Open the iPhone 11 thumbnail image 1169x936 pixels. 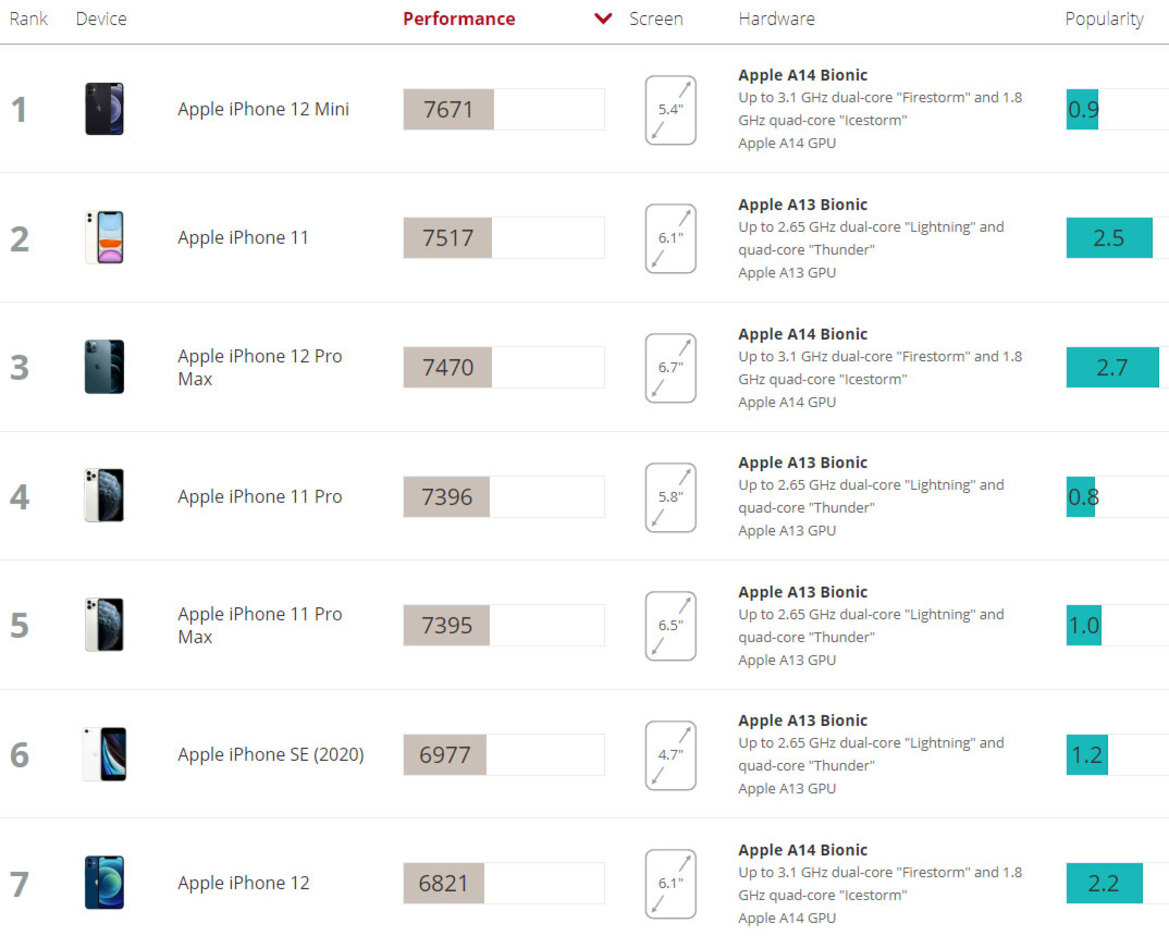(x=104, y=238)
